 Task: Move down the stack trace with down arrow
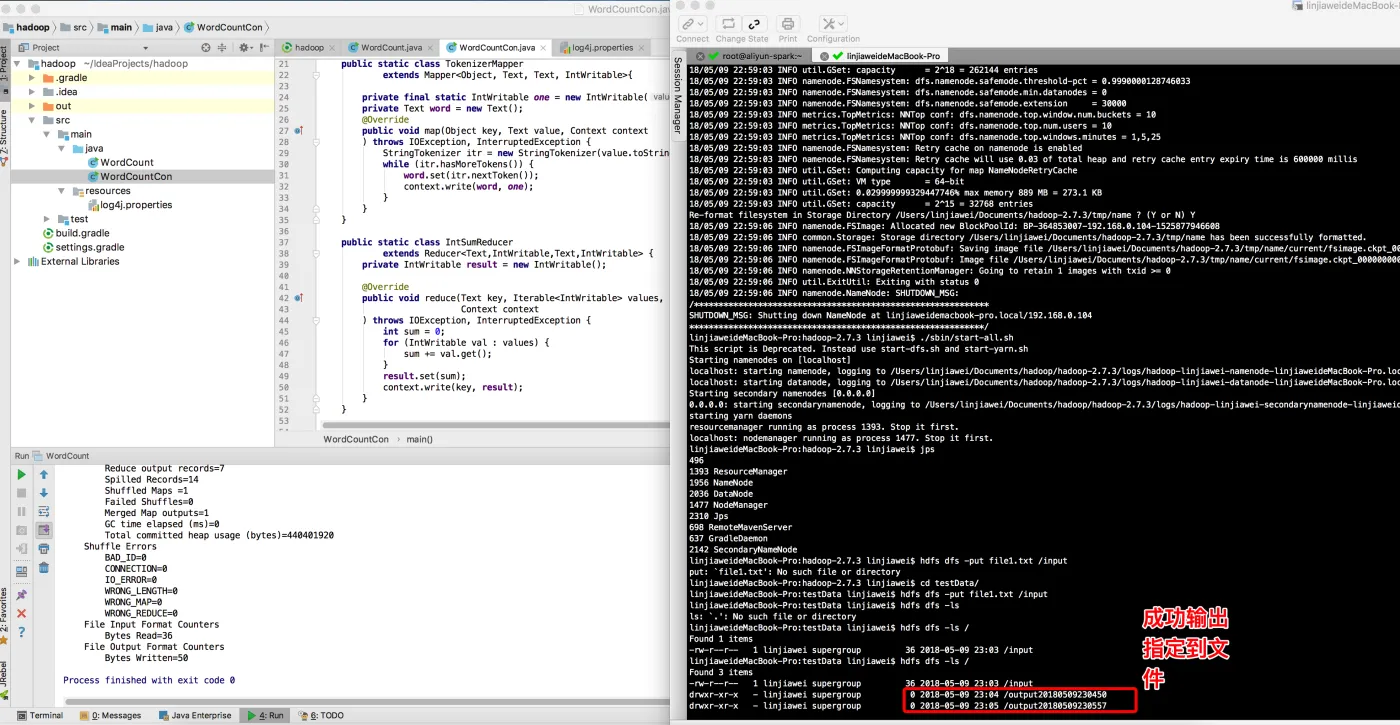tap(44, 493)
